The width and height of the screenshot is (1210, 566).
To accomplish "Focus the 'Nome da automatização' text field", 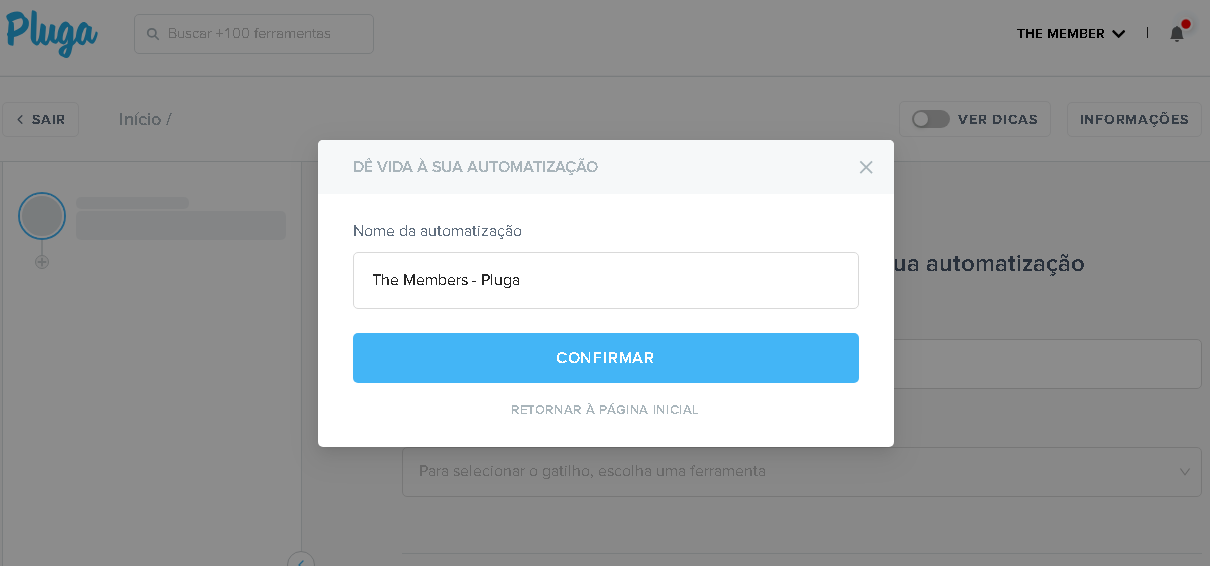I will click(605, 280).
